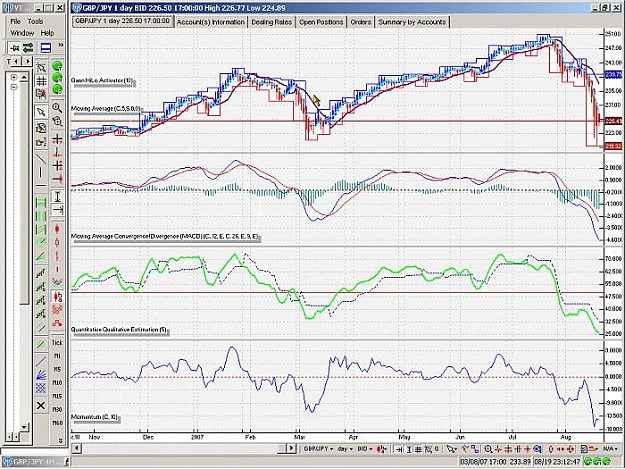
Task: Expand the side toolbar overflow chevron at bottom
Action: coord(61,440)
